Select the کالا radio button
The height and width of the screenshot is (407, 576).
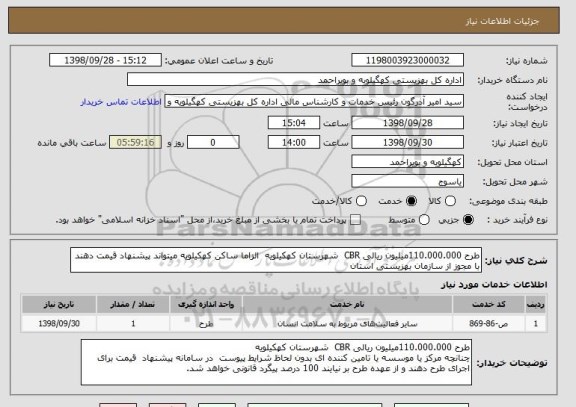pyautogui.click(x=450, y=201)
